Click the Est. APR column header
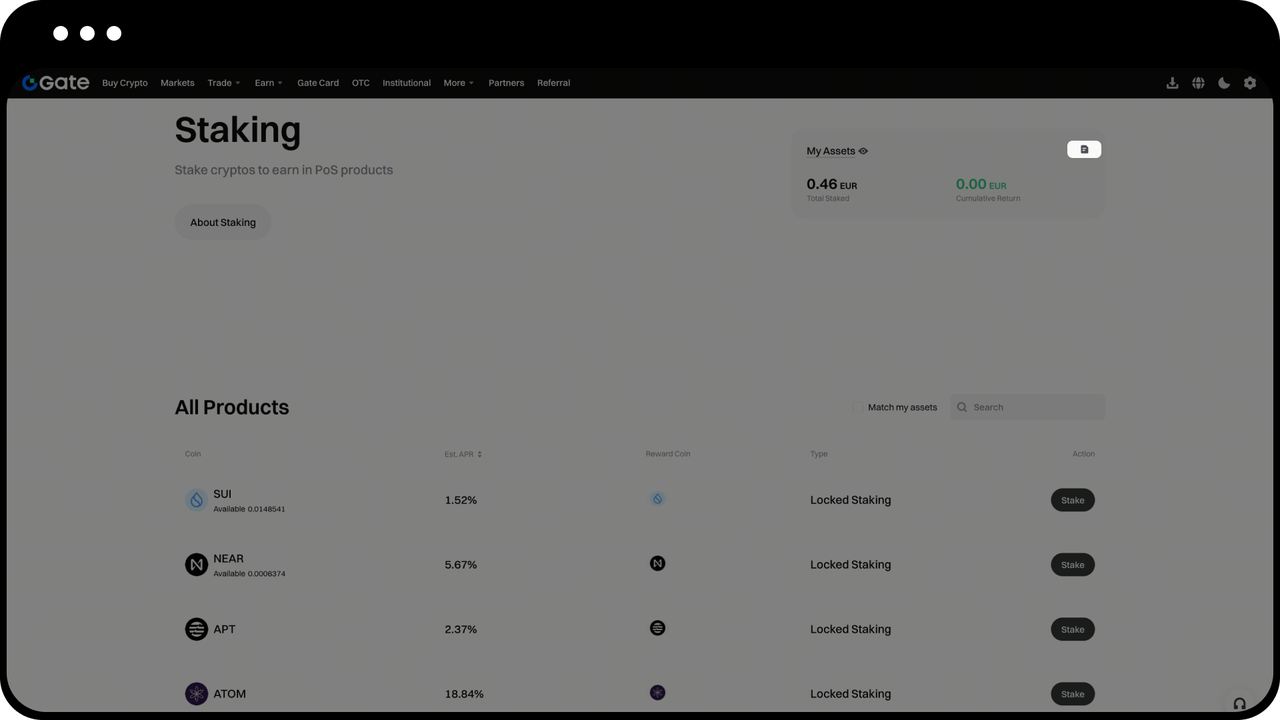Image resolution: width=1280 pixels, height=720 pixels. pos(459,454)
